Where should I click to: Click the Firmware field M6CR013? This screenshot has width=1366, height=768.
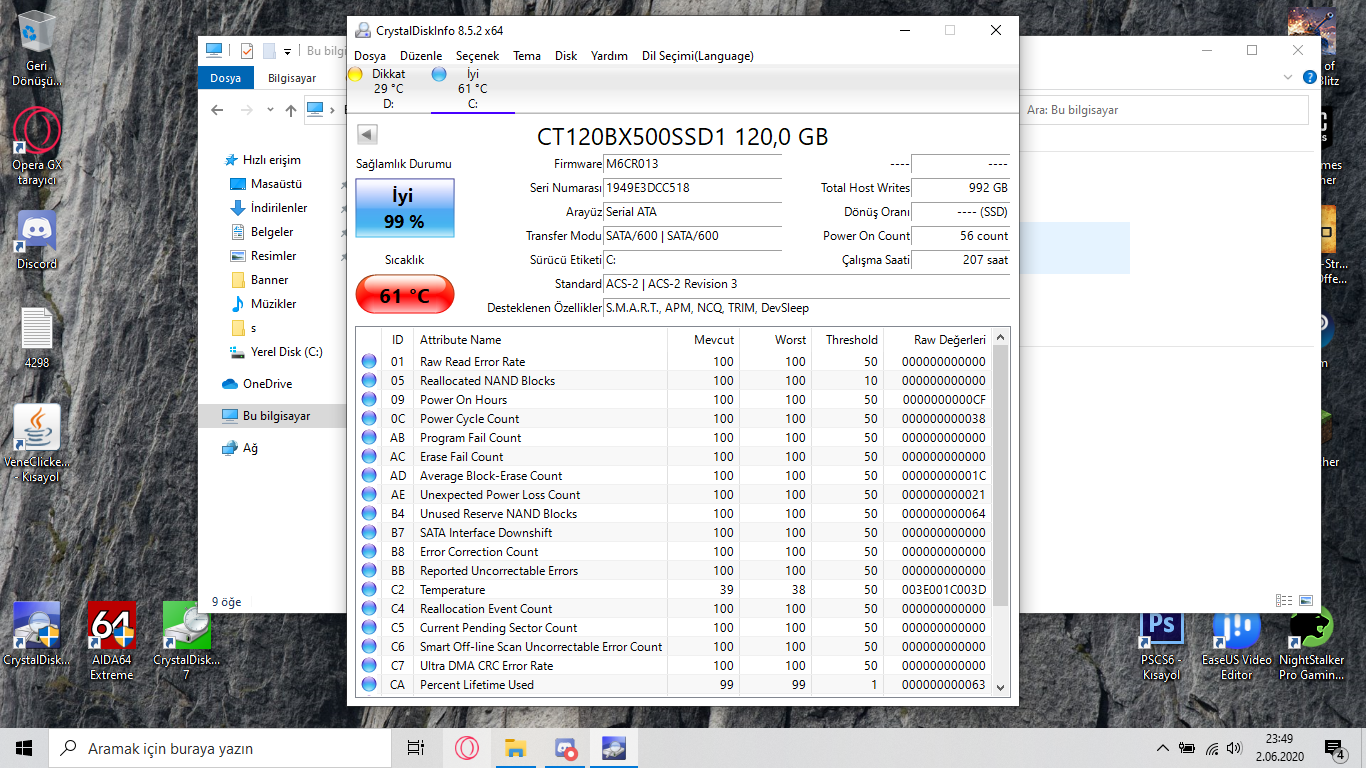click(692, 164)
